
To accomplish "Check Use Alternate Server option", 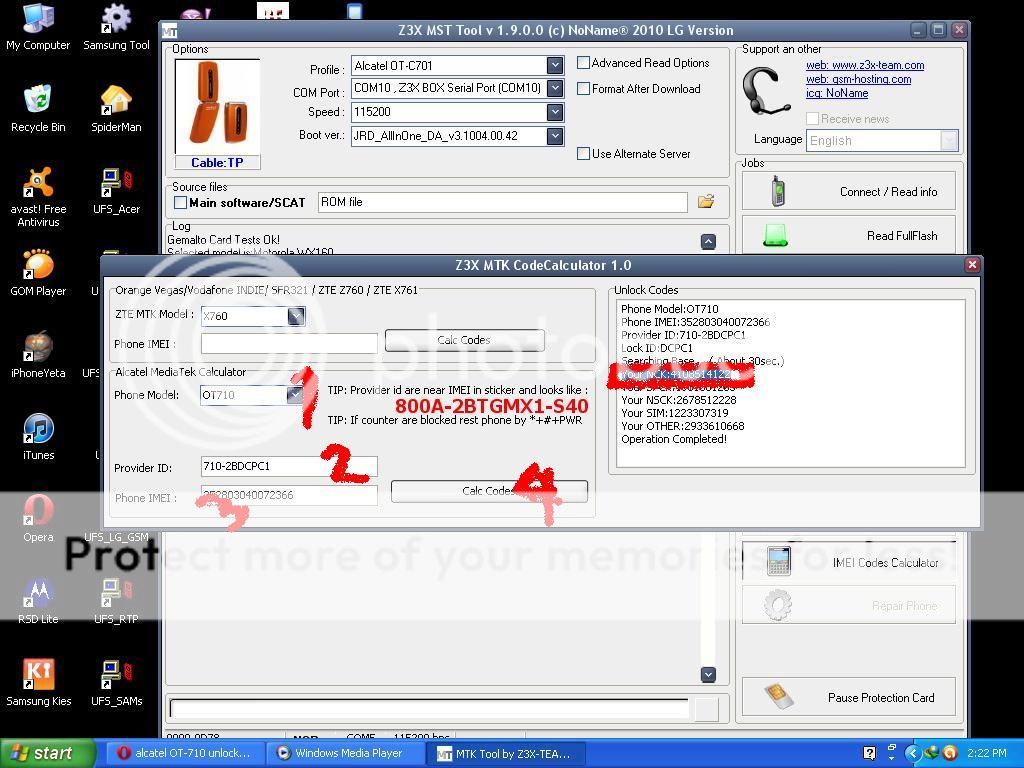I will point(584,154).
